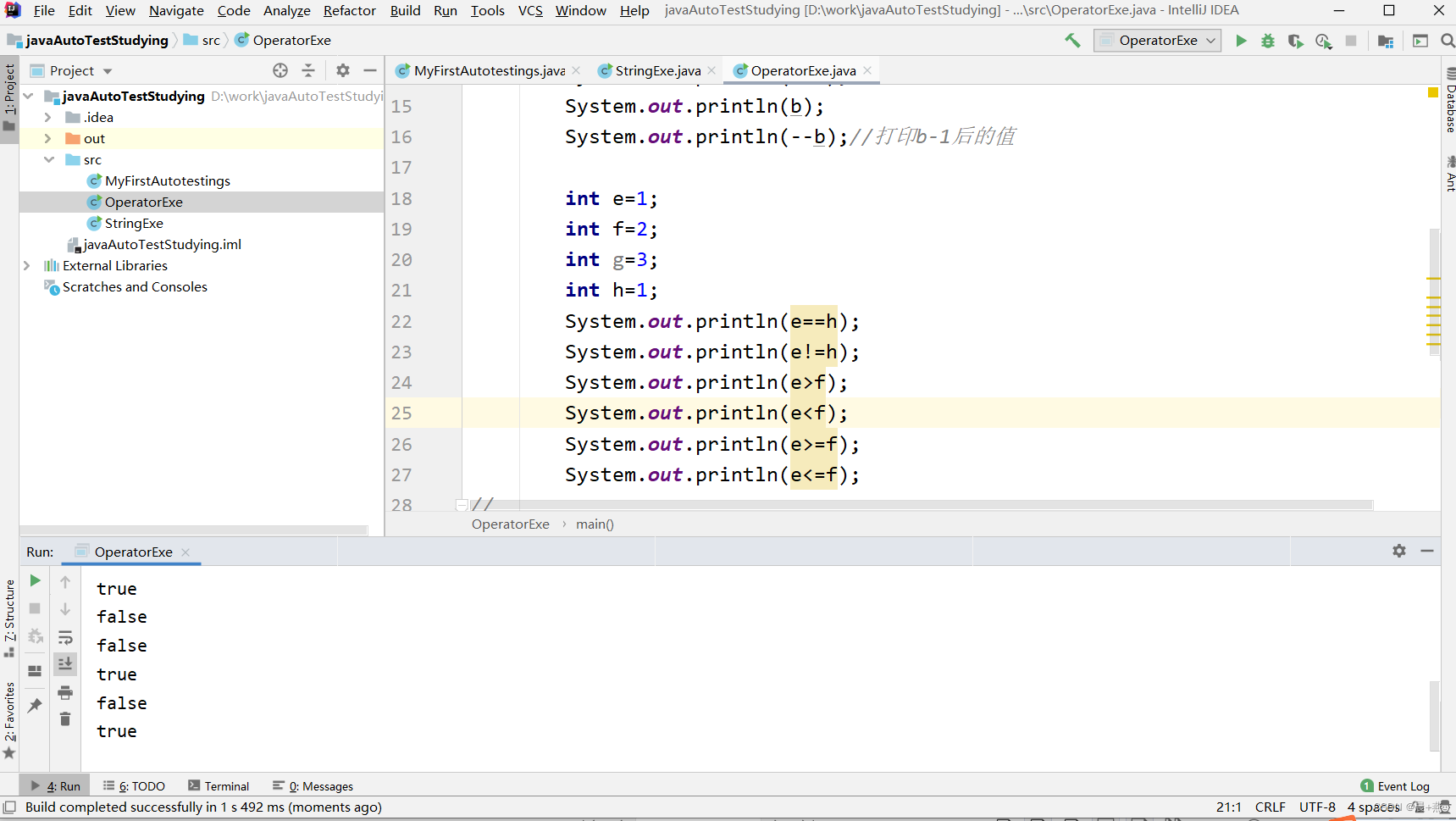1456x821 pixels.
Task: Click the Restore Layout icon in Run panel
Action: click(35, 671)
